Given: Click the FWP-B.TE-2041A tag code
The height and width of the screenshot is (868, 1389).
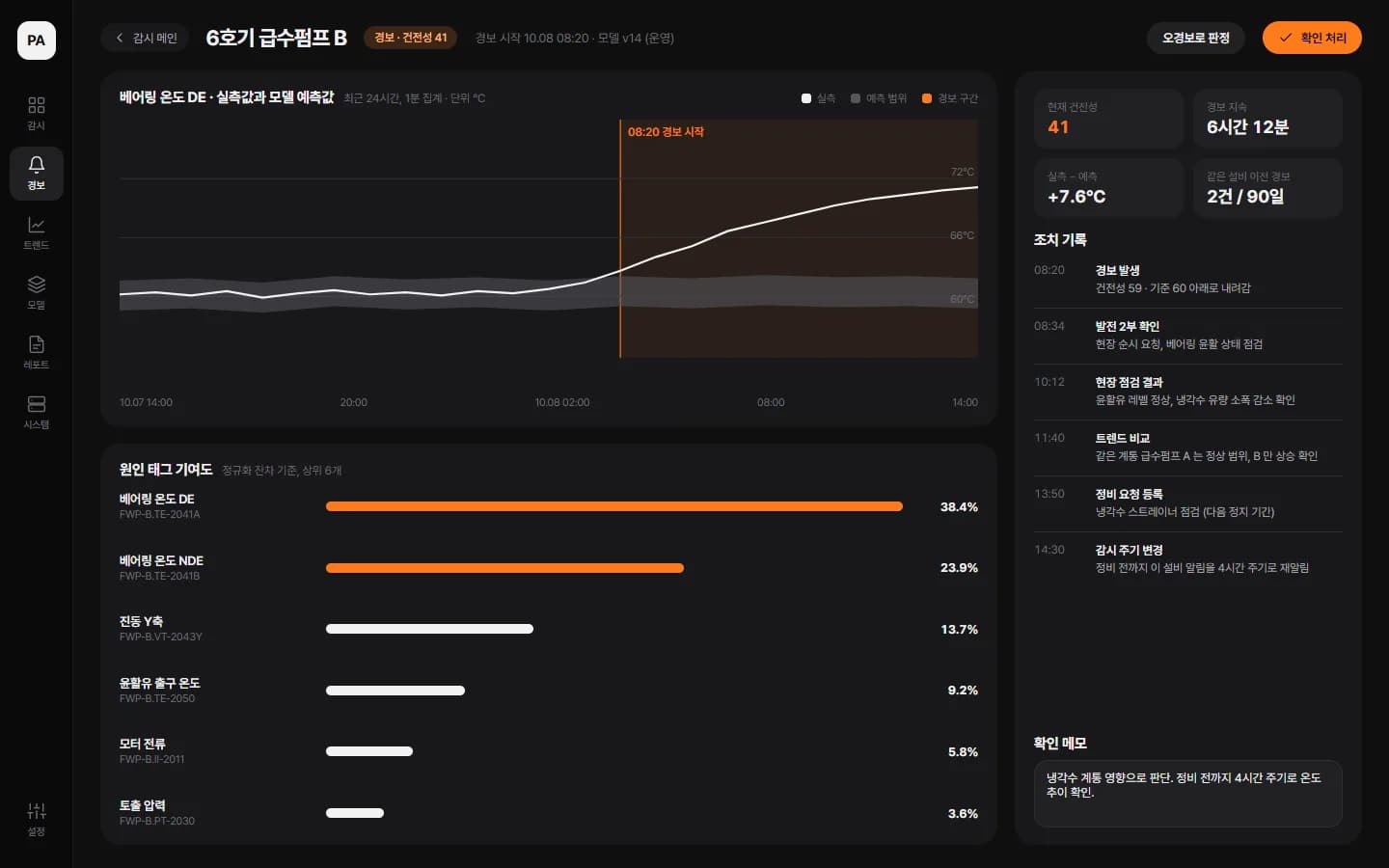Looking at the screenshot, I should (x=159, y=515).
